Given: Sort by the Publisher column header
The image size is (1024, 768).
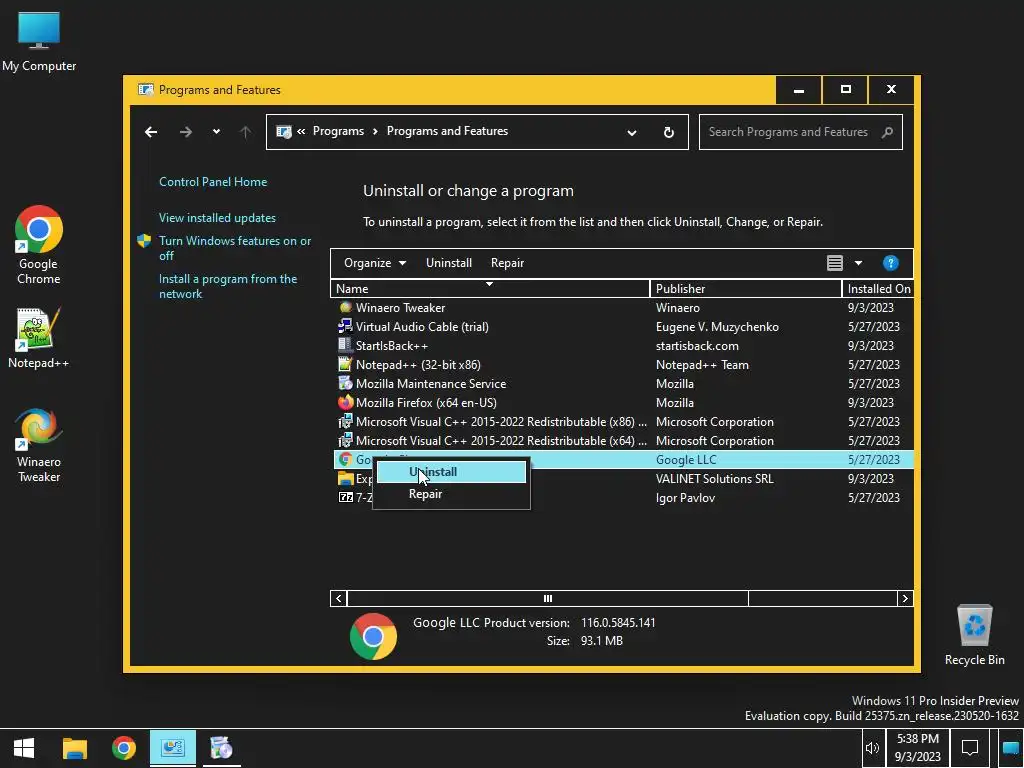Looking at the screenshot, I should pos(746,289).
